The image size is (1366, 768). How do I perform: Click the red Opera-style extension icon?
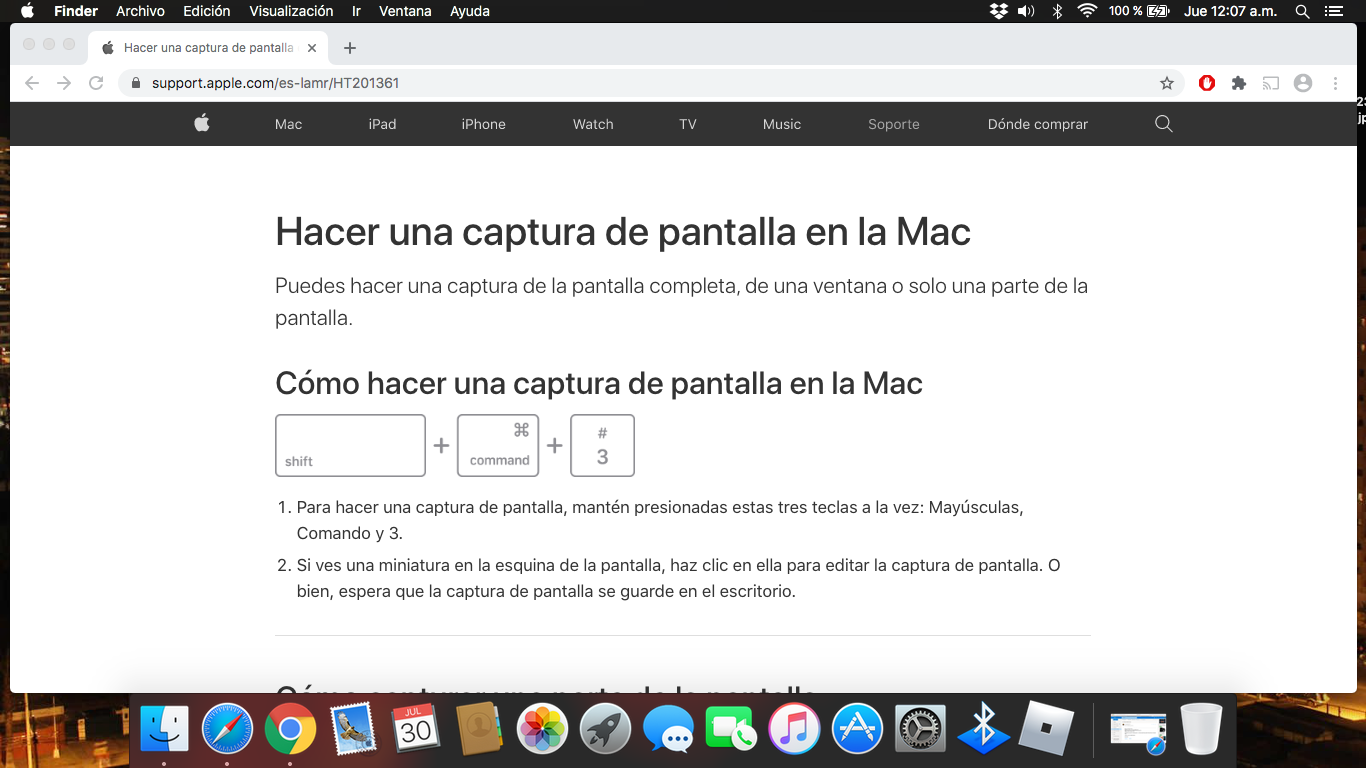(x=1207, y=83)
